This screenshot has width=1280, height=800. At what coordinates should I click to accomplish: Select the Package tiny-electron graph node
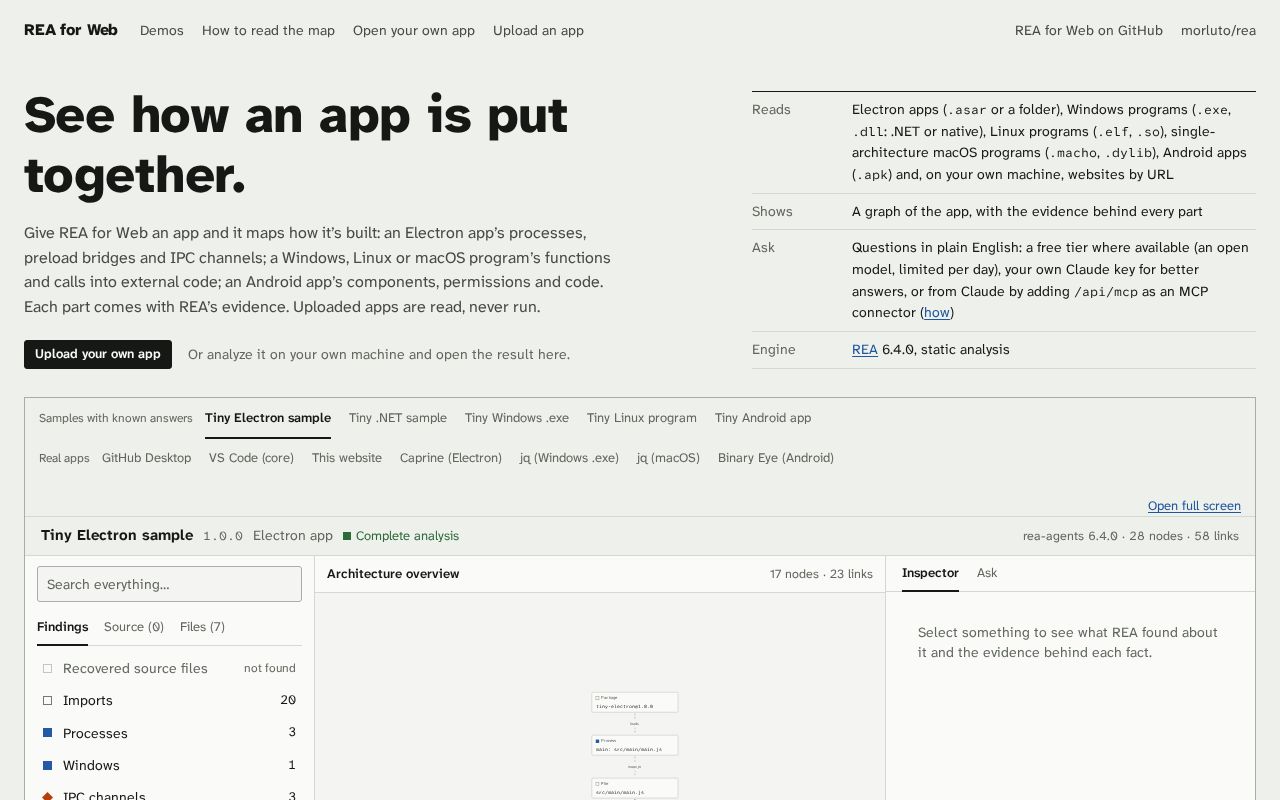click(635, 702)
